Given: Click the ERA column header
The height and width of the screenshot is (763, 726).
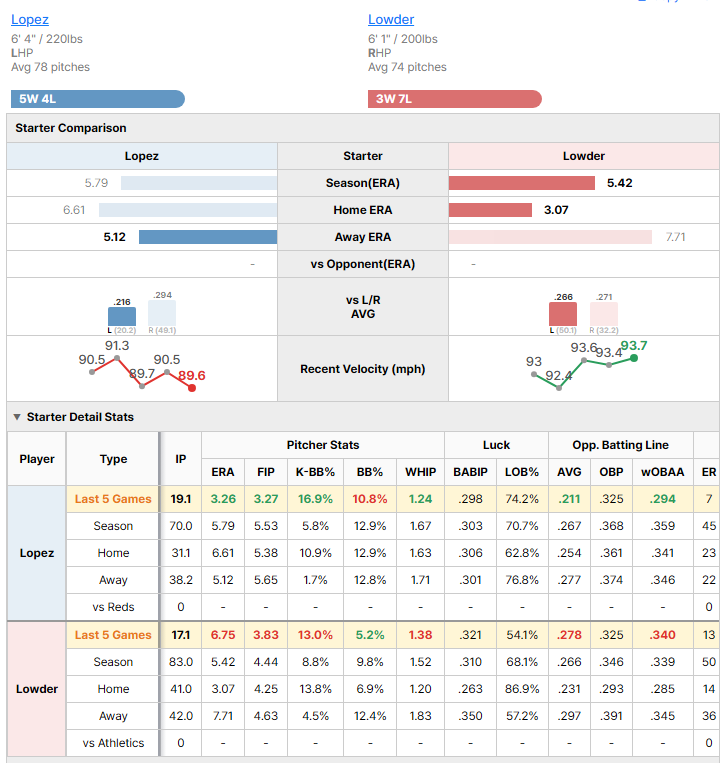Looking at the screenshot, I should [223, 472].
